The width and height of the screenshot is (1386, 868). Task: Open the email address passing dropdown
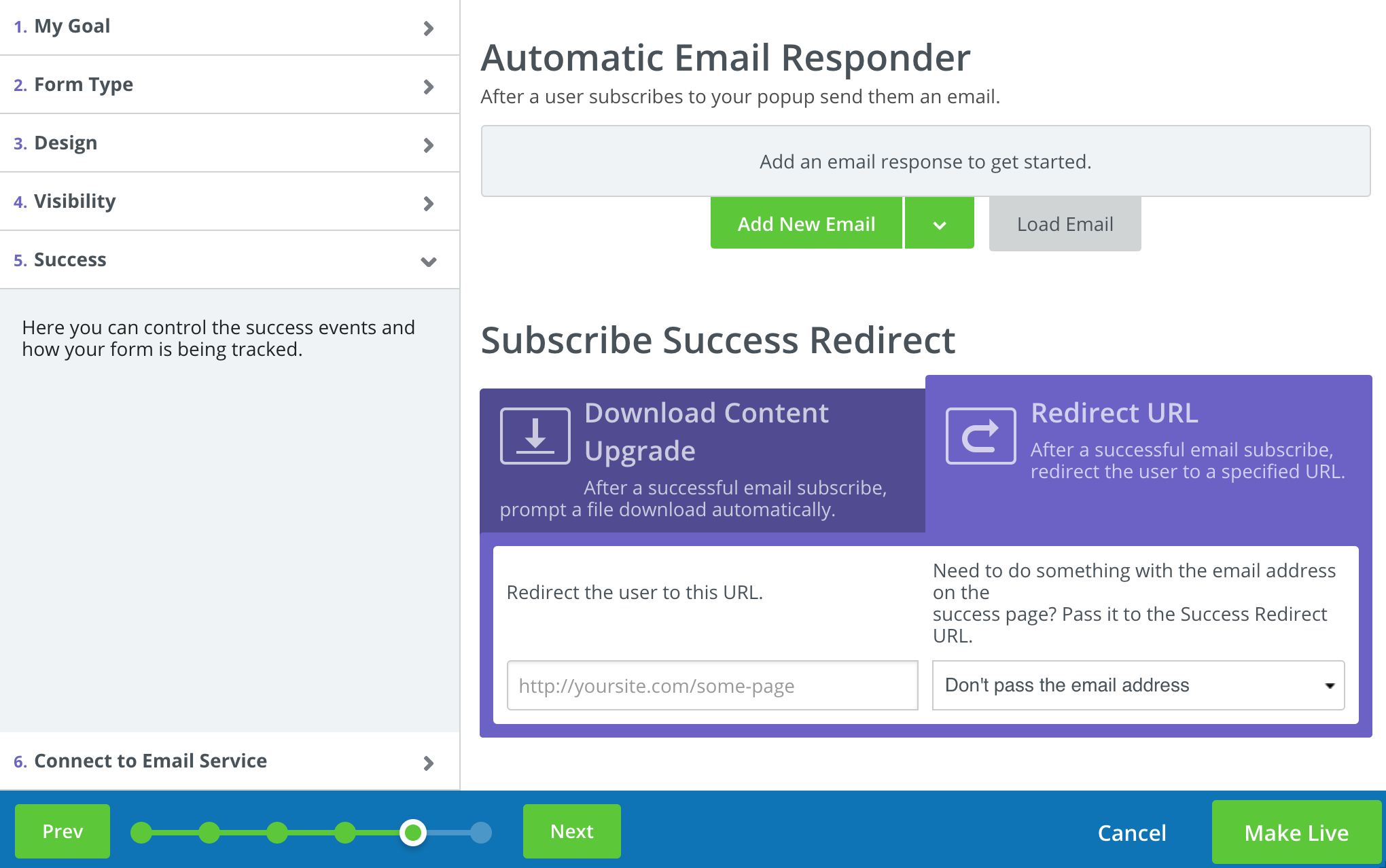click(x=1138, y=685)
